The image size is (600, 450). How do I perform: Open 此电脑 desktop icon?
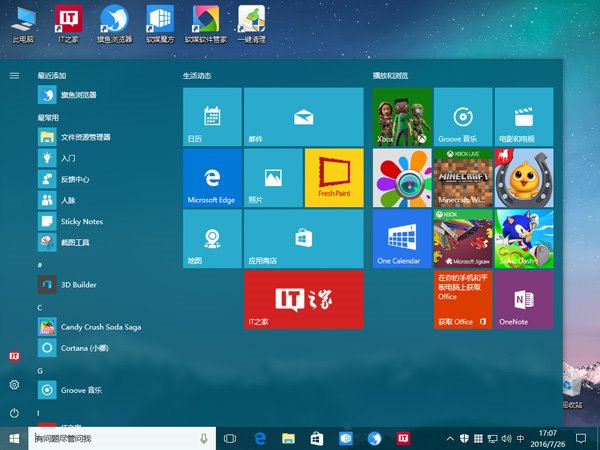[x=23, y=24]
